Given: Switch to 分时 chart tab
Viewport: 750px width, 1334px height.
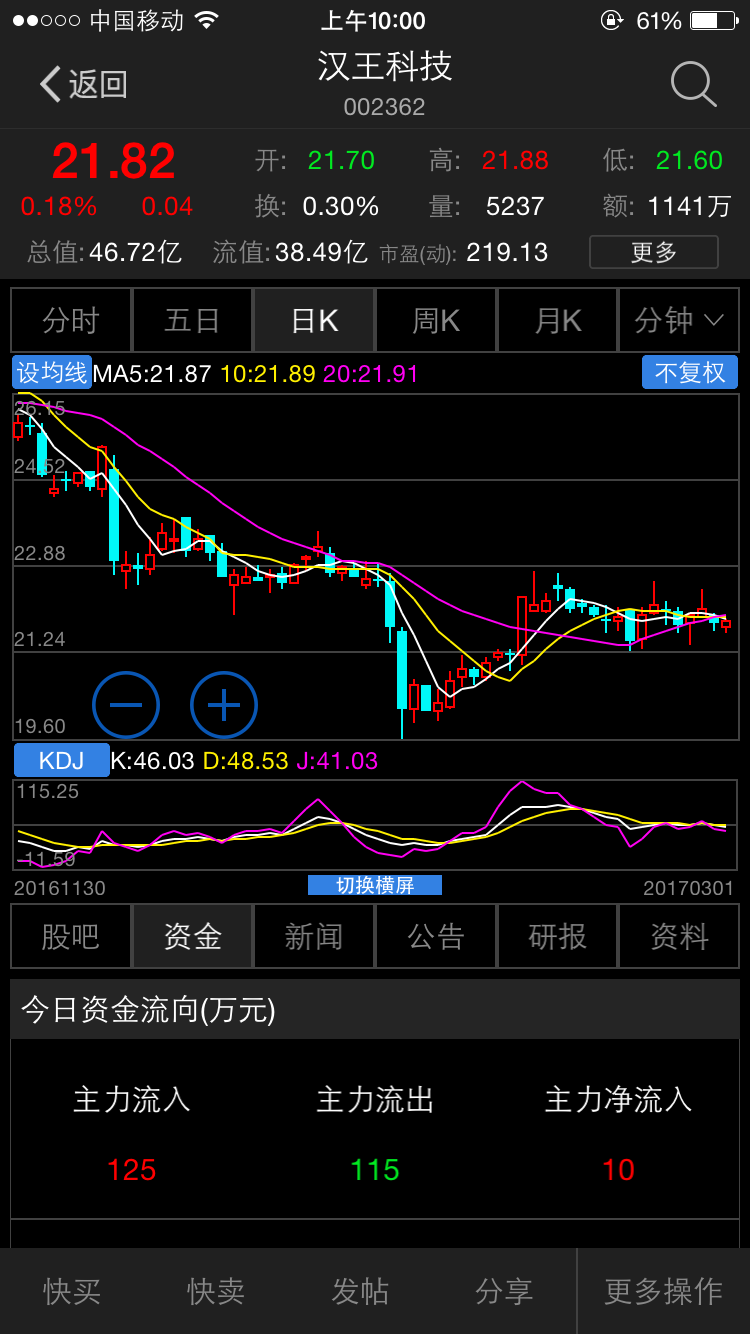Looking at the screenshot, I should 71,321.
